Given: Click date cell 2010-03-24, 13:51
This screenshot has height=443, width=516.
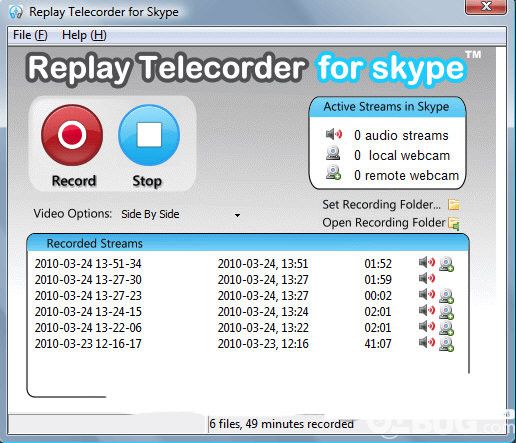Looking at the screenshot, I should point(263,264).
